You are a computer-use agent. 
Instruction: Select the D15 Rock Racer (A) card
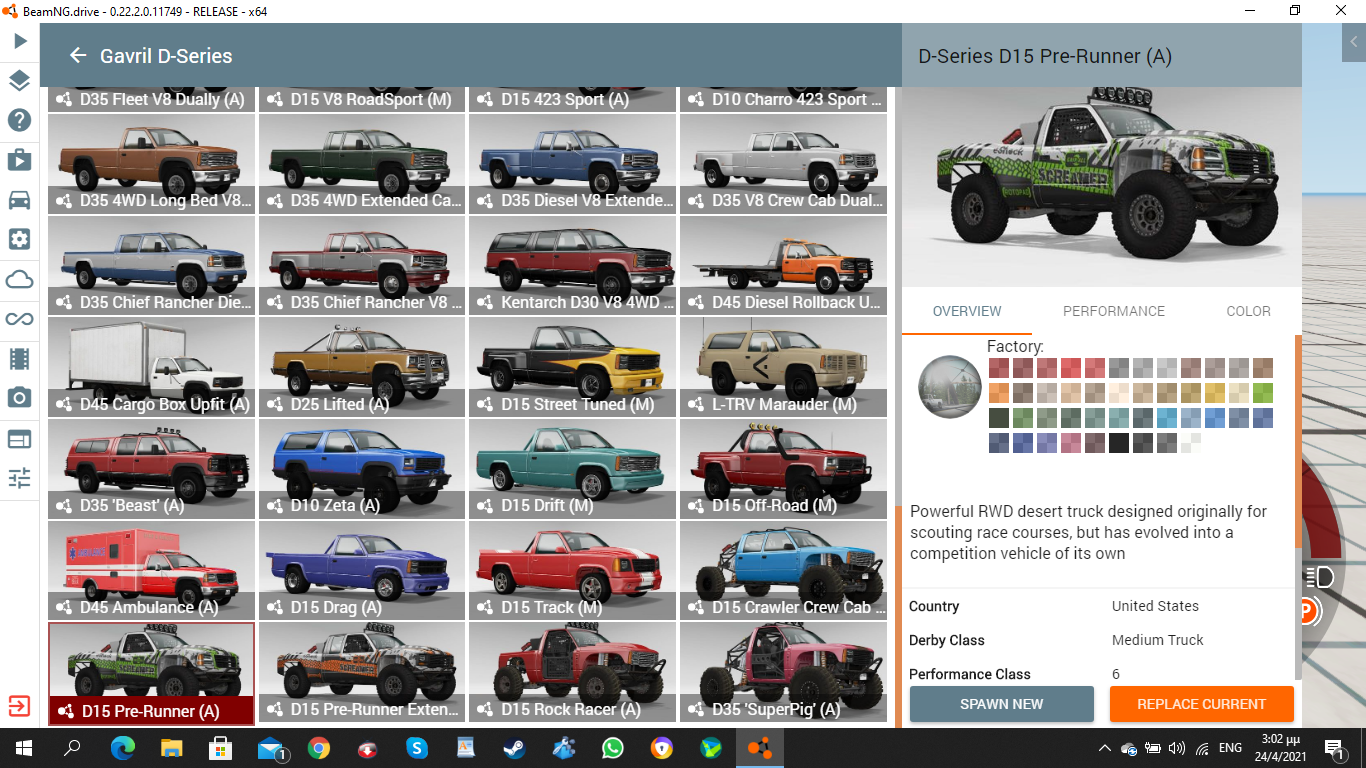click(x=572, y=672)
